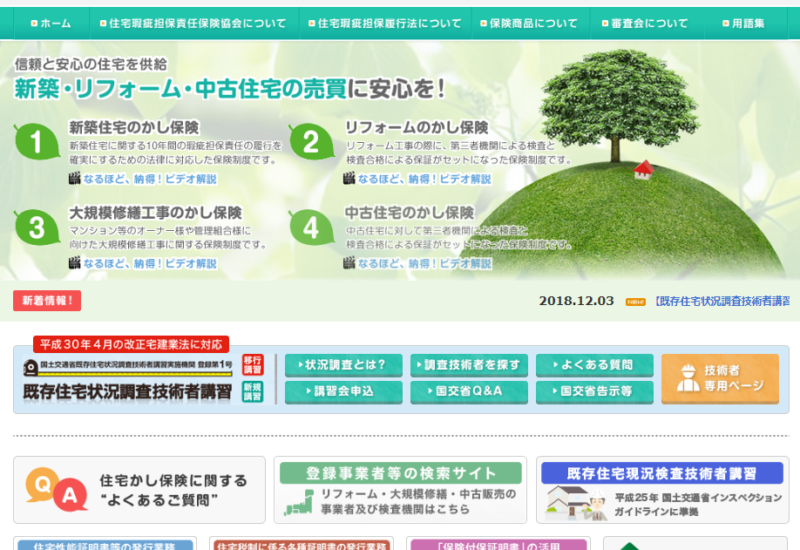Image resolution: width=800 pixels, height=550 pixels.
Task: Click the green leaf number 2 icon
Action: coord(311,142)
